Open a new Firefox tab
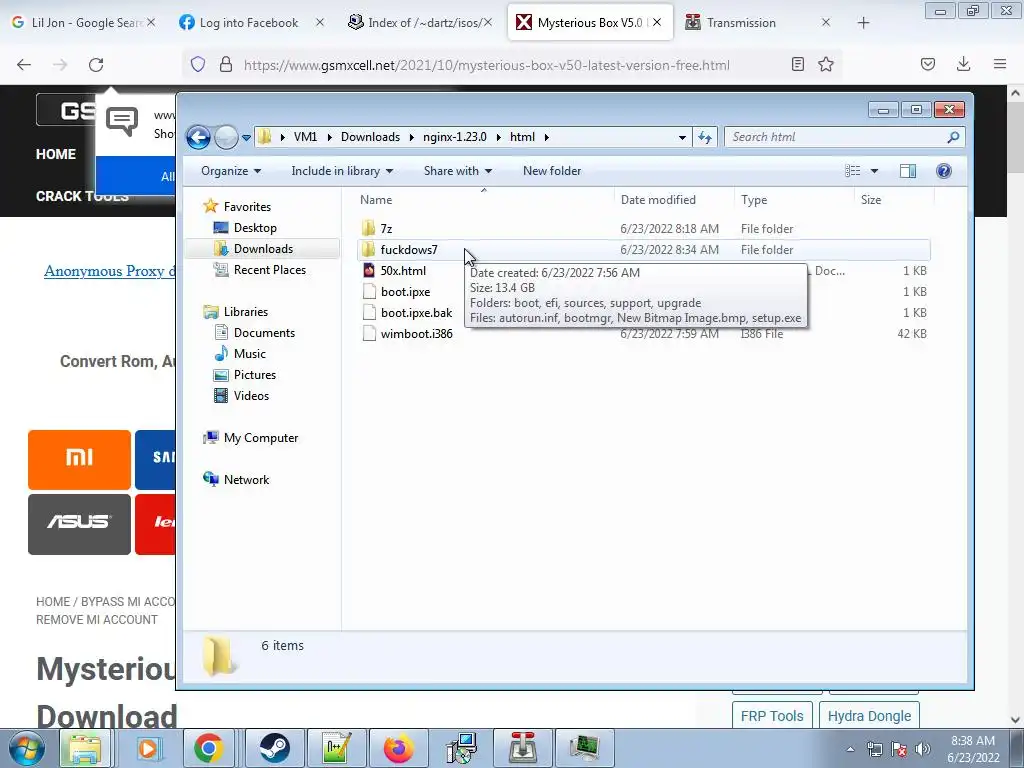The image size is (1024, 768). click(x=863, y=23)
